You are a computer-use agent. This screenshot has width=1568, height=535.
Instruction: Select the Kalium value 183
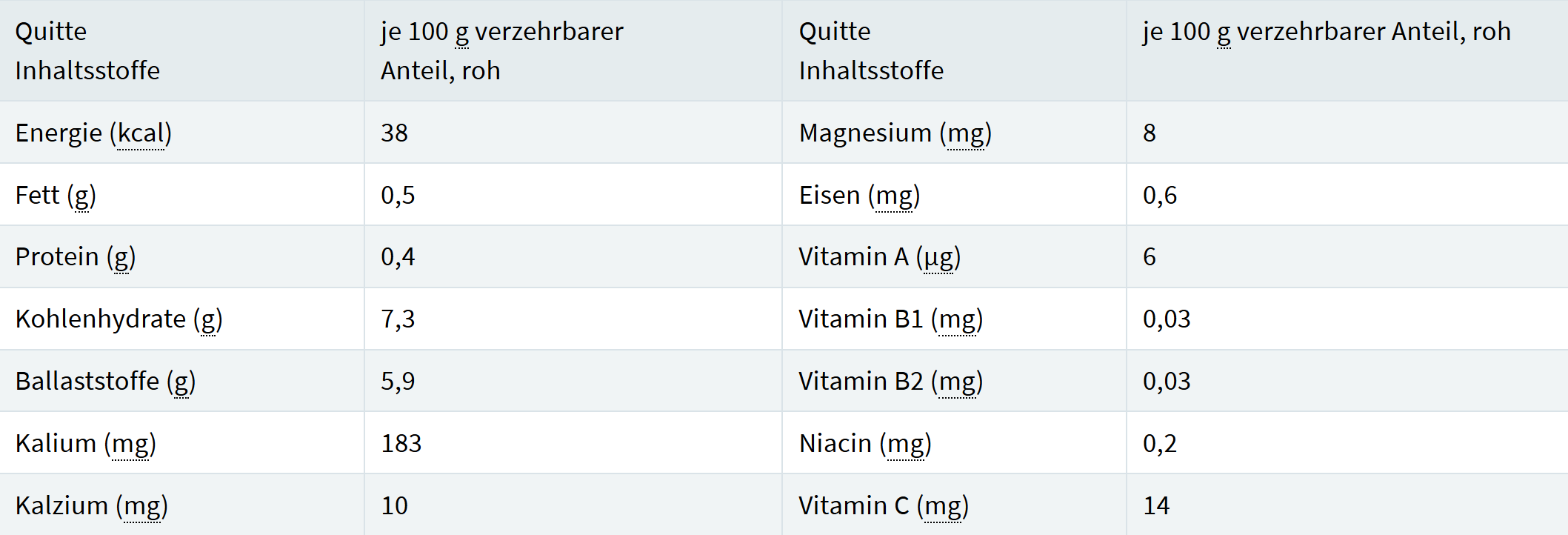(401, 444)
